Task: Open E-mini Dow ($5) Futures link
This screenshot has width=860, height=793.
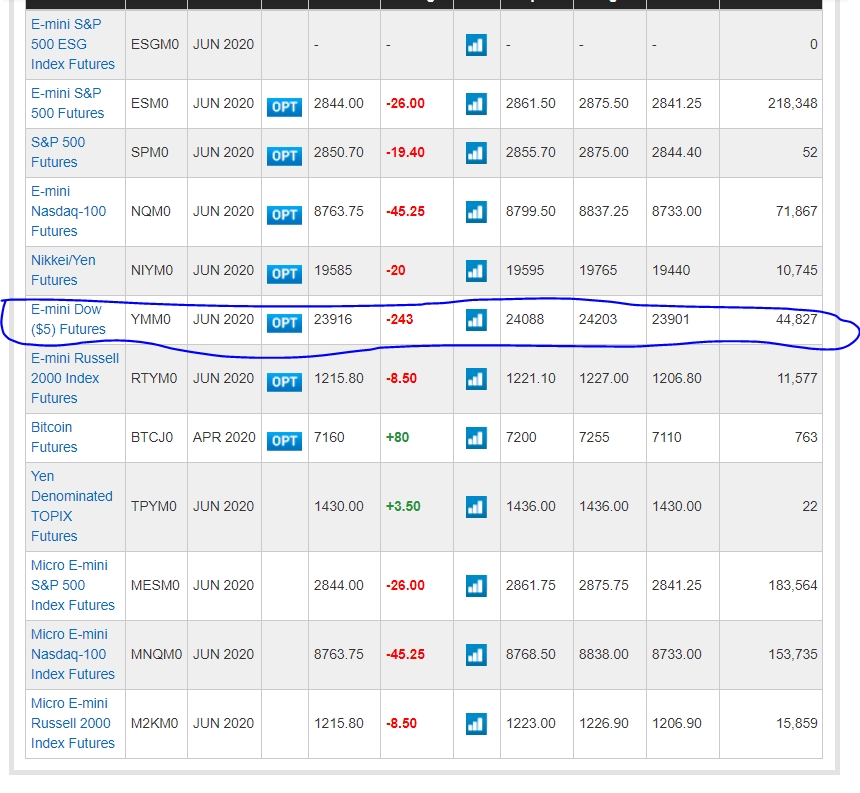Action: [68, 319]
